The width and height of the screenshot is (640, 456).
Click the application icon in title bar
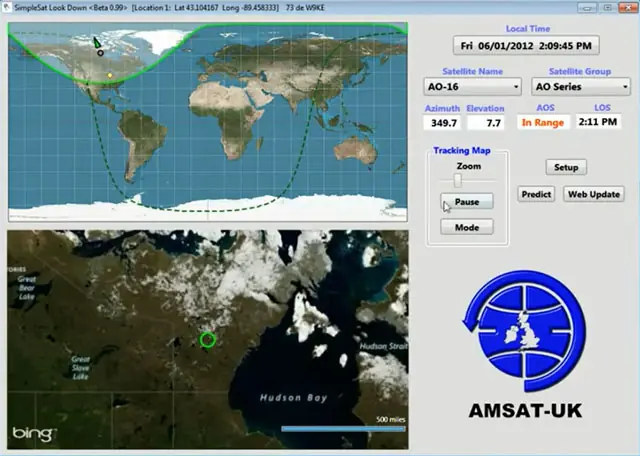[7, 7]
